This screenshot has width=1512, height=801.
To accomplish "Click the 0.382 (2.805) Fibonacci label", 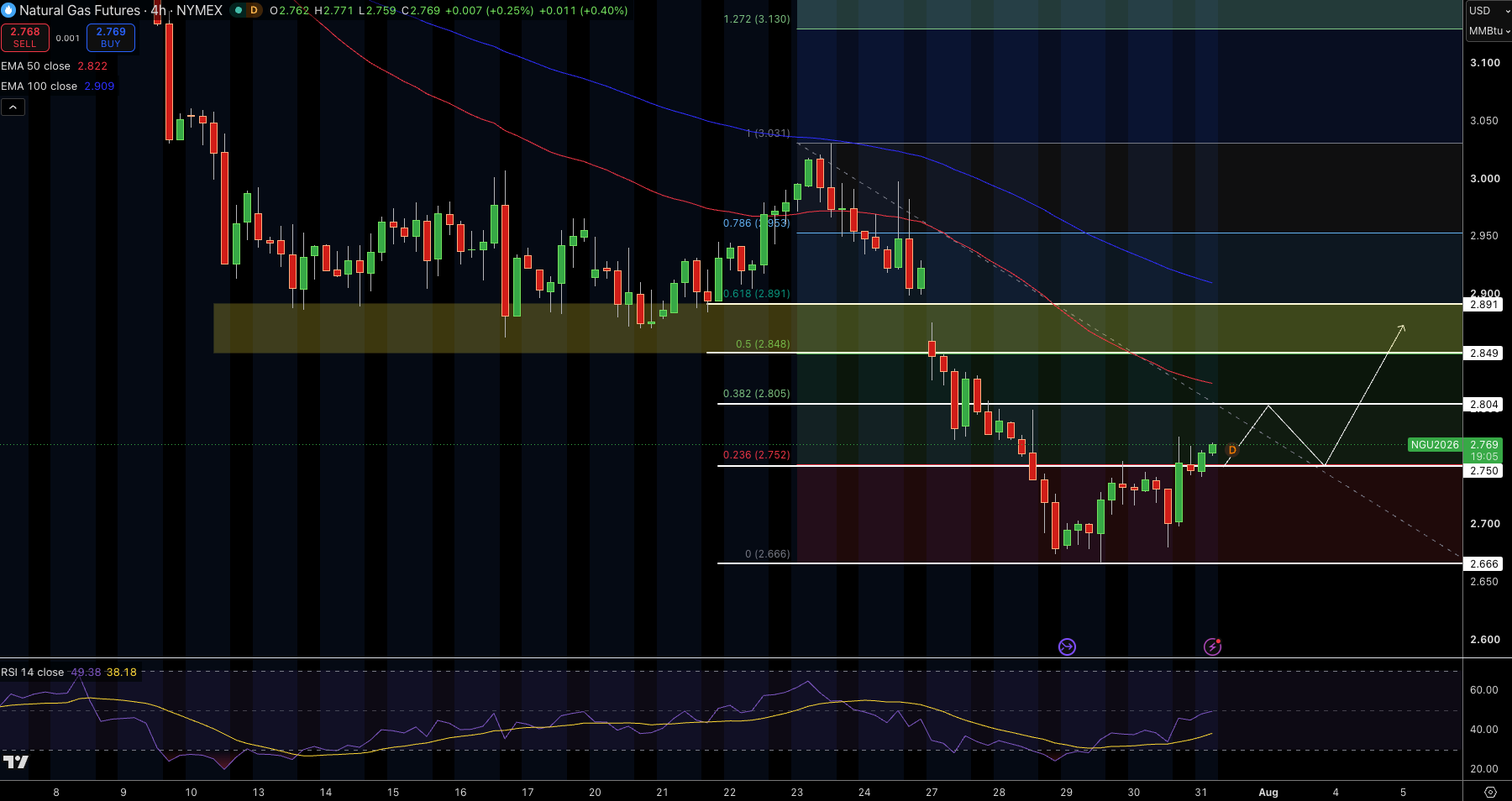I will (757, 394).
